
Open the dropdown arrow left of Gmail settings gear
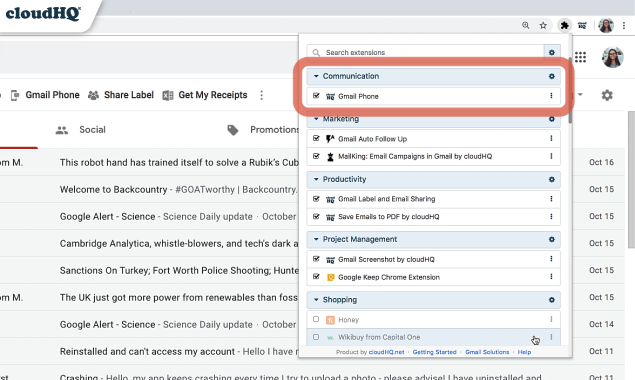[x=580, y=95]
